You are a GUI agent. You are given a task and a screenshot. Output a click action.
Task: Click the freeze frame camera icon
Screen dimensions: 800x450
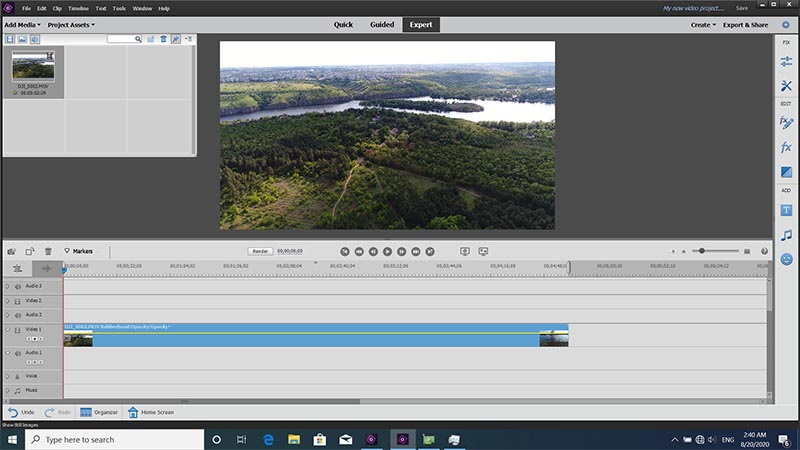12,251
